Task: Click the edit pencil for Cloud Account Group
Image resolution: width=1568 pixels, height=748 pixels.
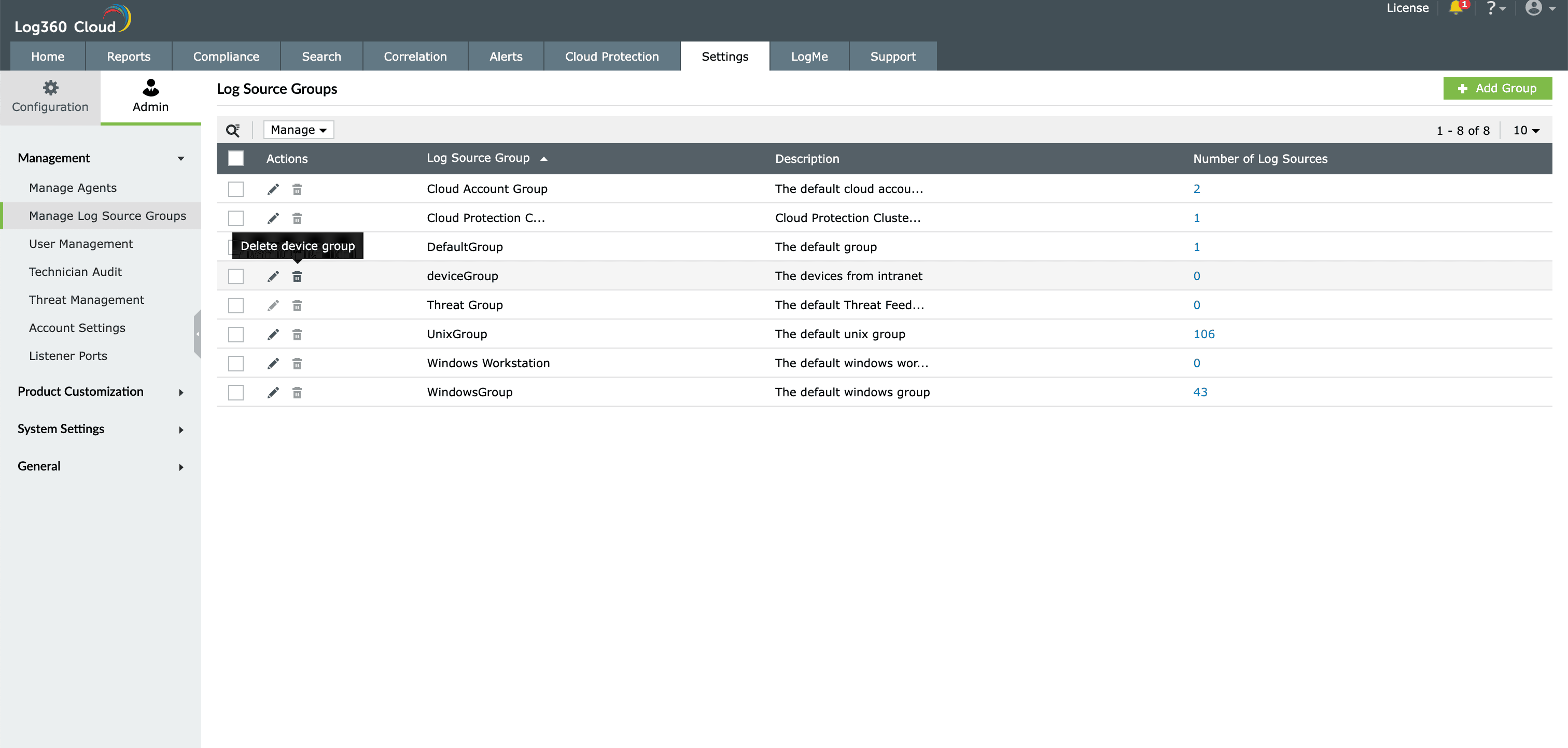Action: pyautogui.click(x=273, y=189)
